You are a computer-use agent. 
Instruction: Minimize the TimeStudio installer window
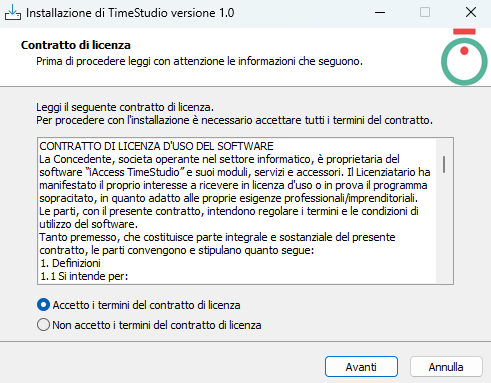380,13
